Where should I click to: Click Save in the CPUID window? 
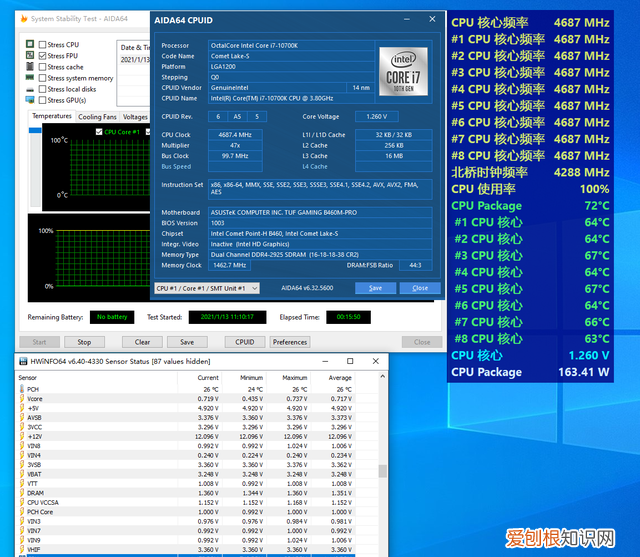pyautogui.click(x=376, y=288)
